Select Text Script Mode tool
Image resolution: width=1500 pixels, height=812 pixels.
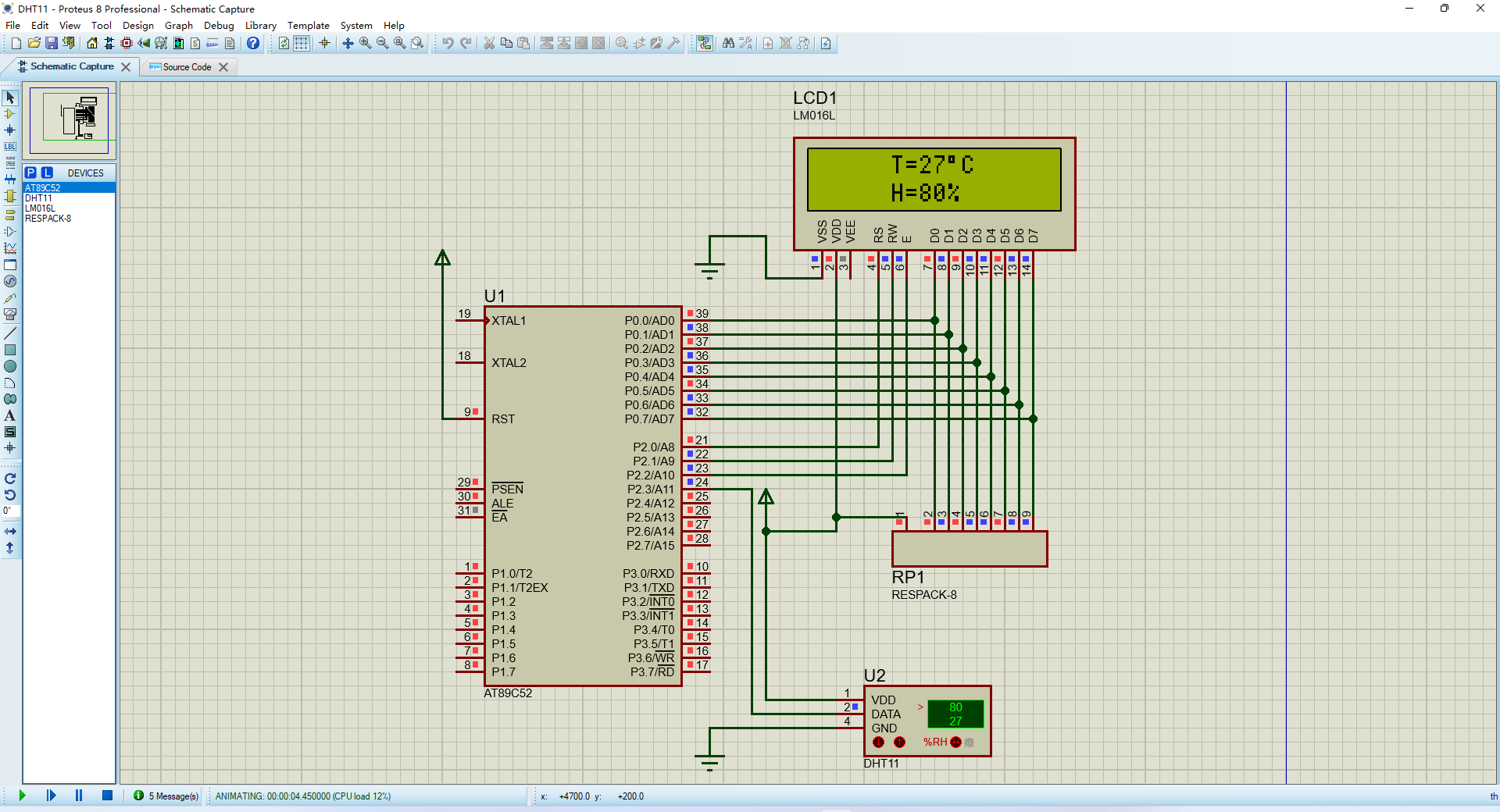[x=10, y=163]
